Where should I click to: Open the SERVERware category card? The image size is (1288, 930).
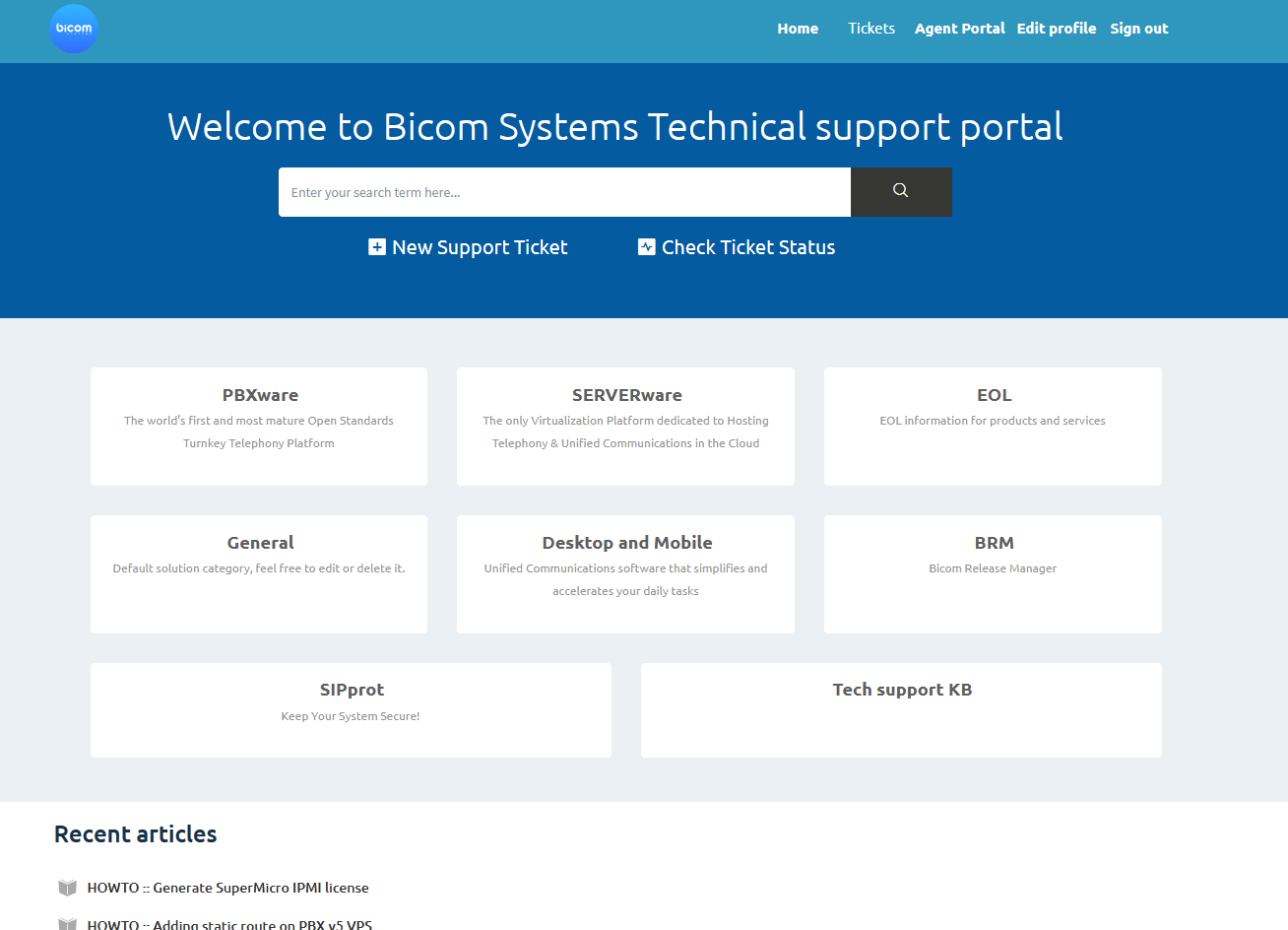[x=625, y=427]
